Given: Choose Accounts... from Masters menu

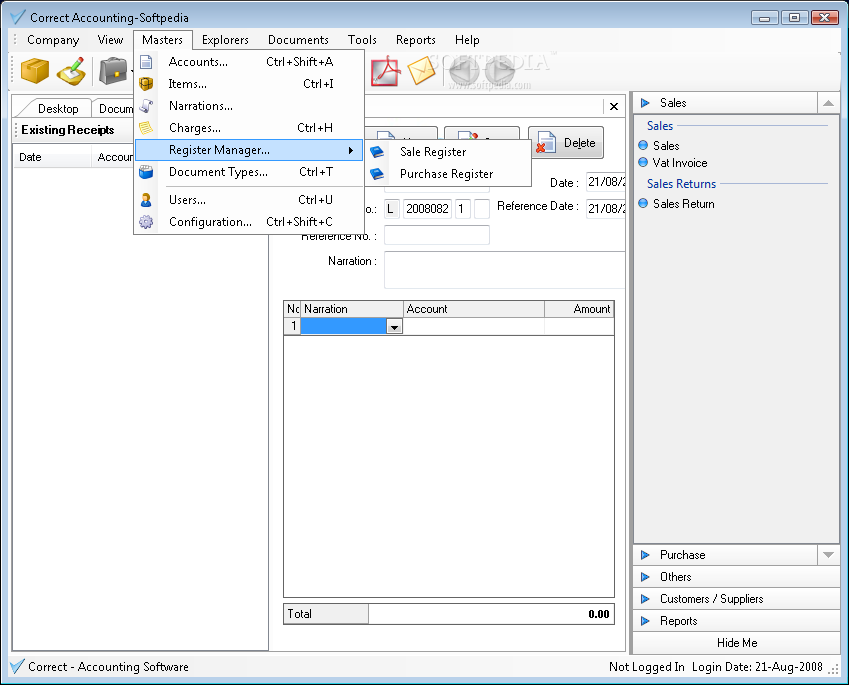Looking at the screenshot, I should (x=249, y=62).
